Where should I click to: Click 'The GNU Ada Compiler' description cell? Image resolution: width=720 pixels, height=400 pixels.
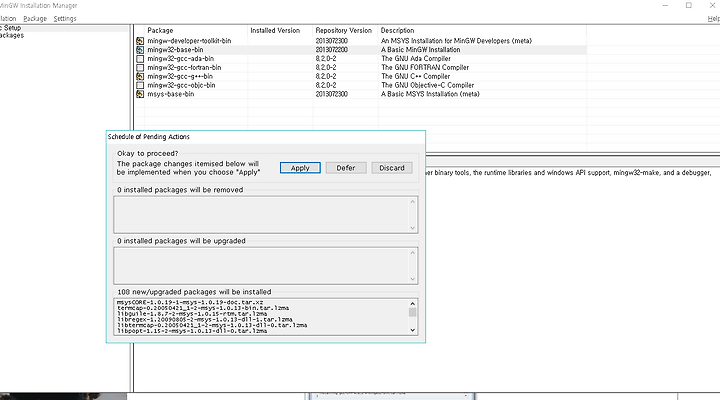click(416, 59)
